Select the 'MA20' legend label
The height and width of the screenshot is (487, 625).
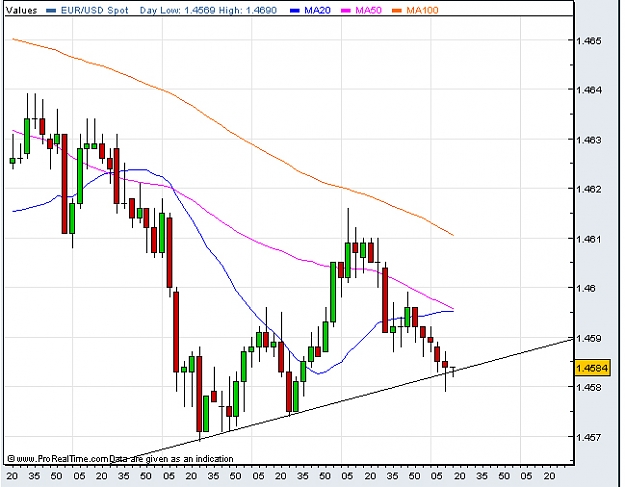tap(317, 10)
